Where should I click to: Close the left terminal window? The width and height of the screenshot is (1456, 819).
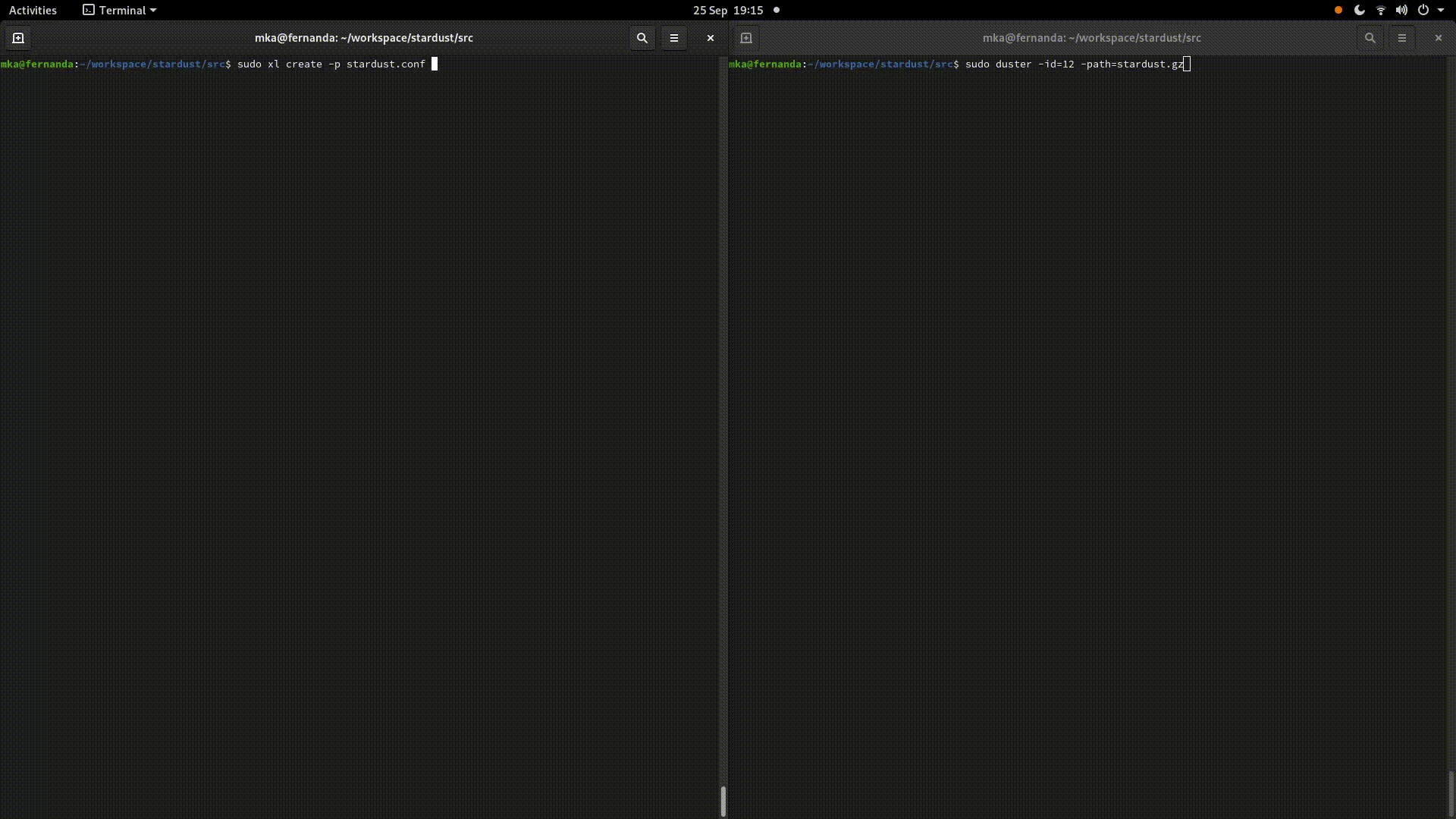tap(711, 38)
